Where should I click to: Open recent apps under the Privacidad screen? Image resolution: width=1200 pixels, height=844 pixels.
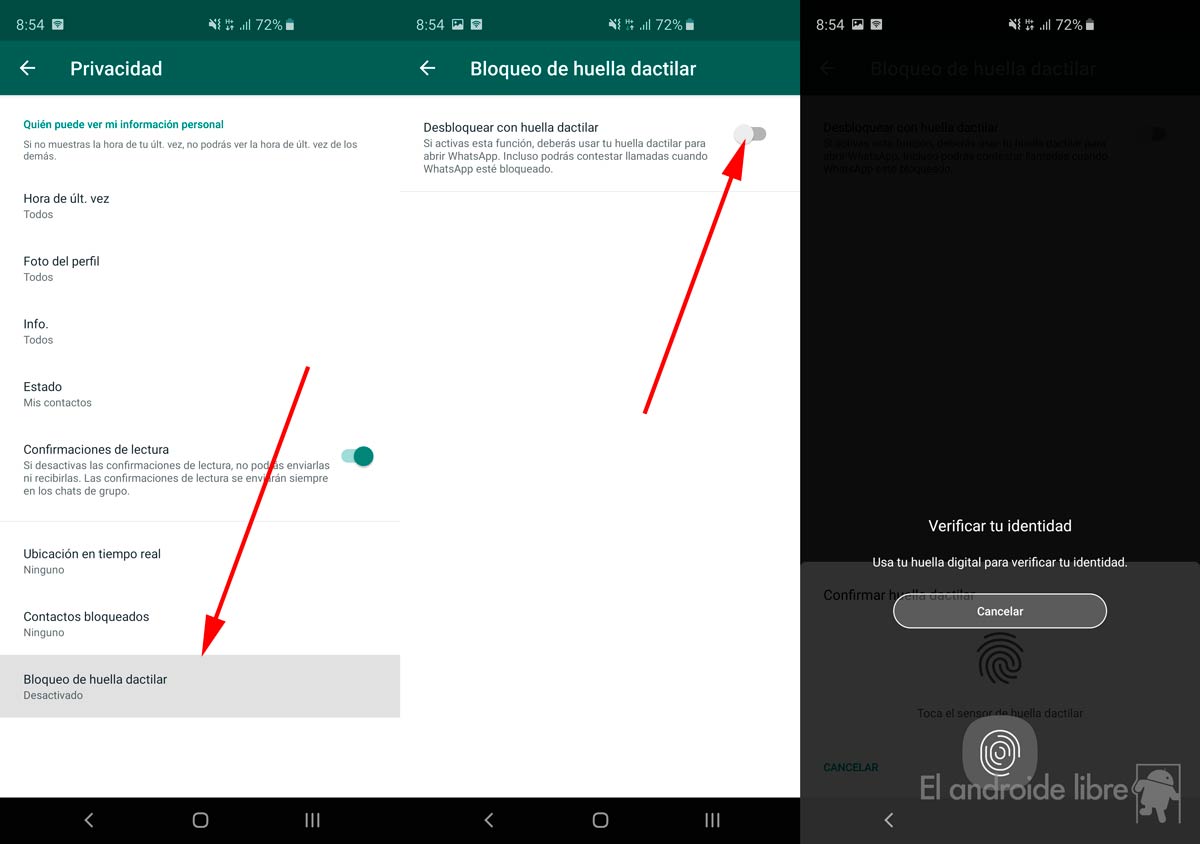(312, 820)
